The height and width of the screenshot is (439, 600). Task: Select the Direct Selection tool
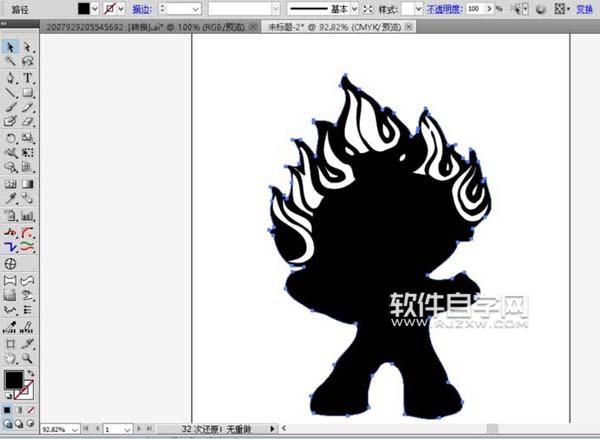pyautogui.click(x=28, y=47)
